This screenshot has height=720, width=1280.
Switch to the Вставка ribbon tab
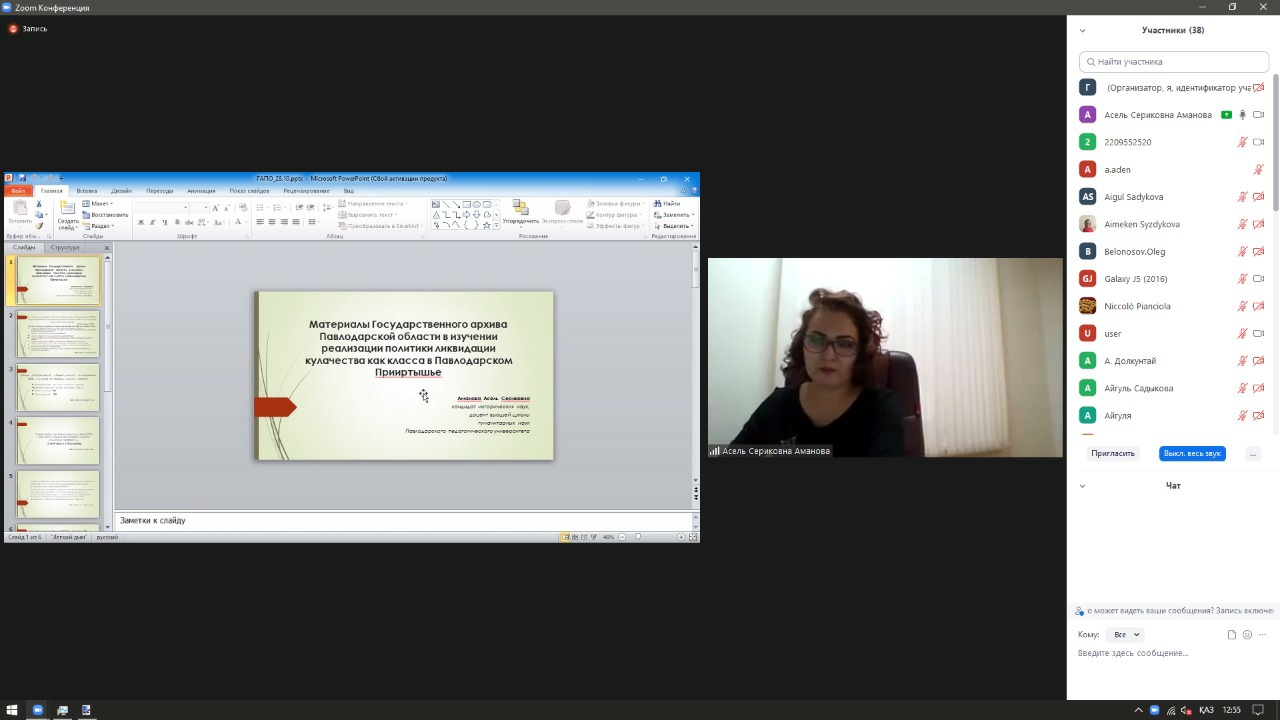pyautogui.click(x=87, y=191)
